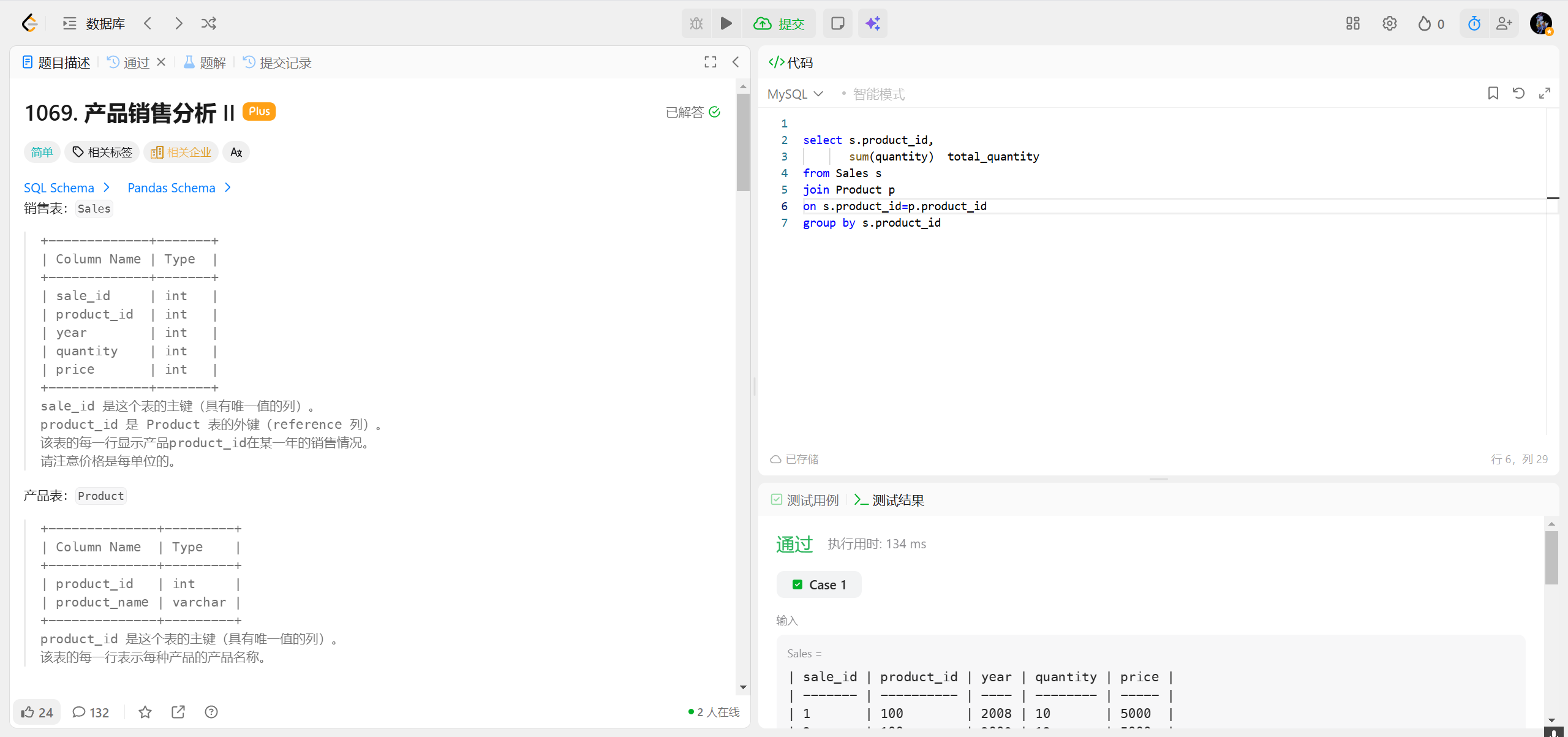The height and width of the screenshot is (737, 1568).
Task: Toggle the 智能模式 smart mode
Action: [x=873, y=94]
